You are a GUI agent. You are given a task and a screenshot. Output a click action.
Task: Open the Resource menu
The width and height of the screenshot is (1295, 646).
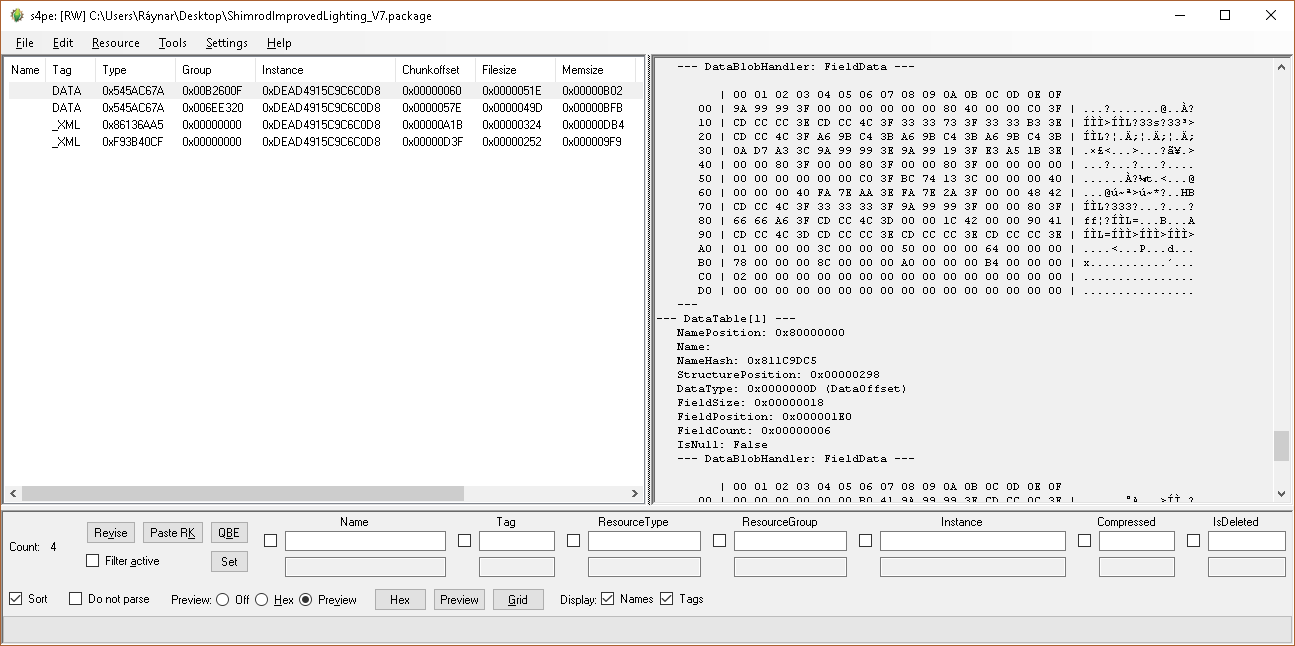click(x=116, y=43)
